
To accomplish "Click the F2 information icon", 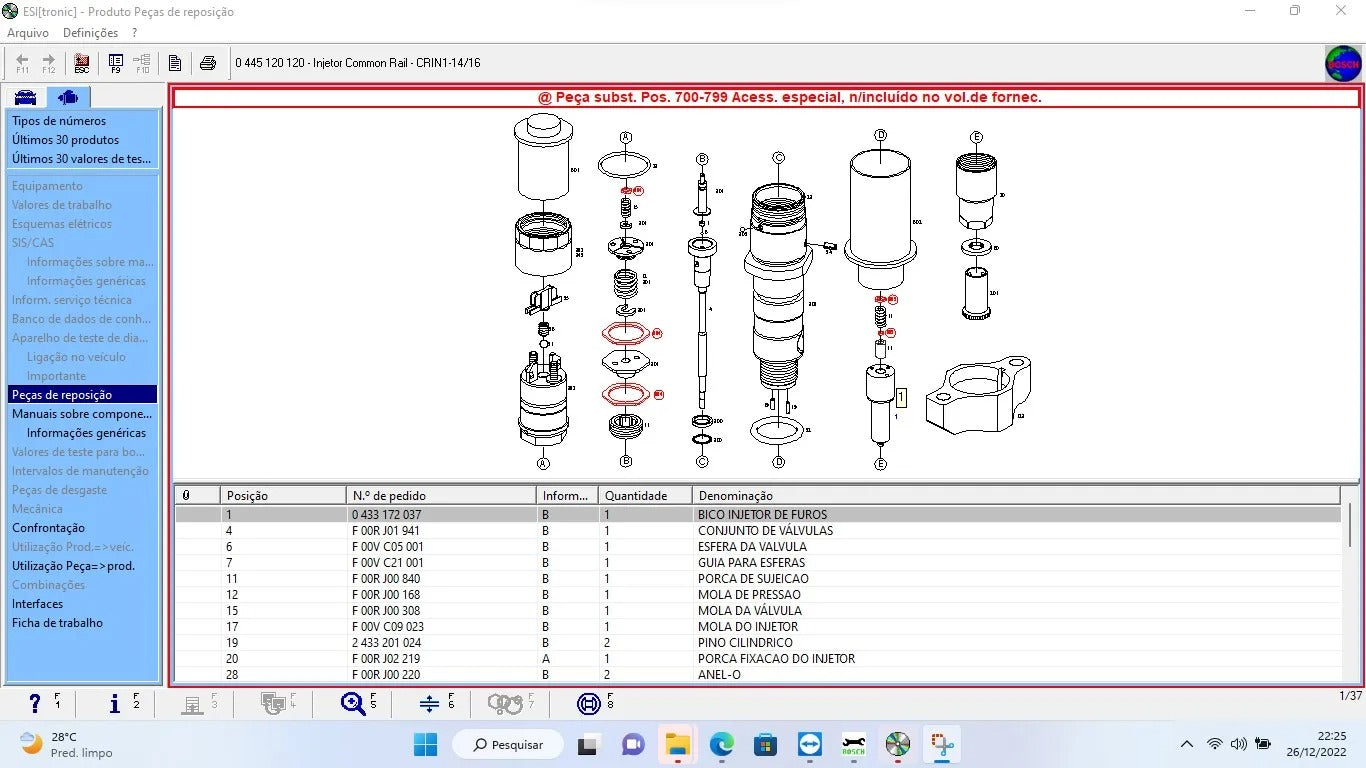I will [x=114, y=704].
